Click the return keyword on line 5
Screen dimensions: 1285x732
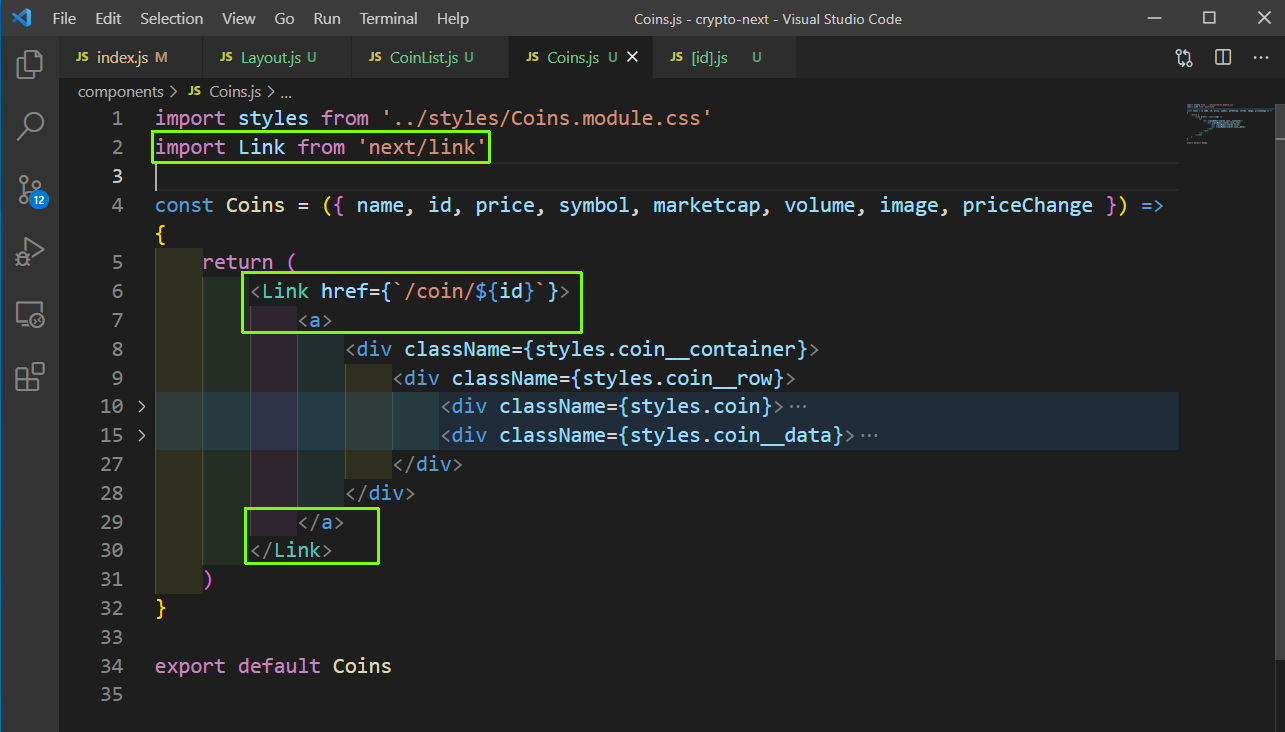click(237, 262)
